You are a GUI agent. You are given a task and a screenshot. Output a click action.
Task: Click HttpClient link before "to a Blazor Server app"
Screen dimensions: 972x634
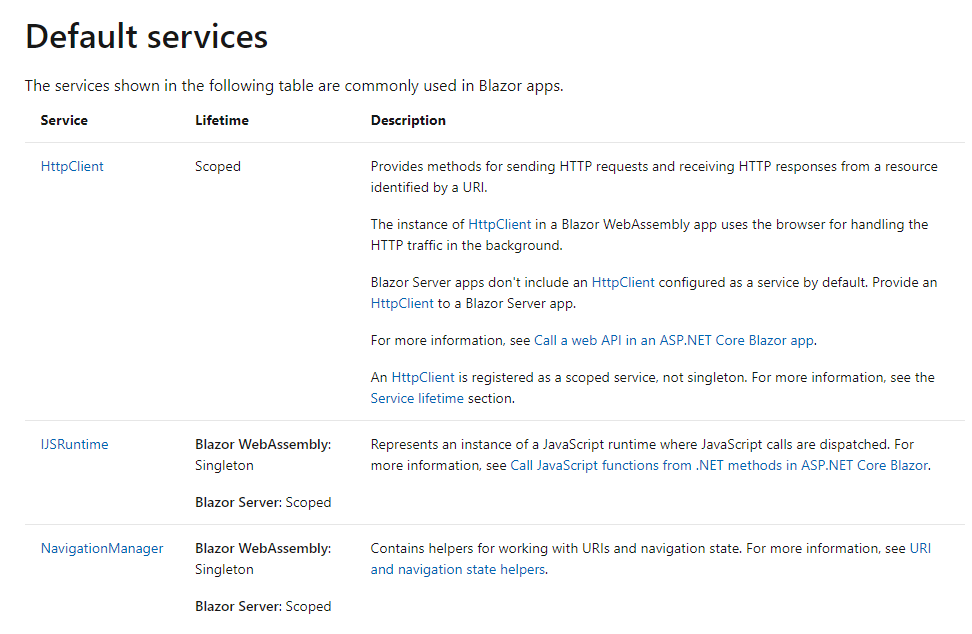coord(402,303)
